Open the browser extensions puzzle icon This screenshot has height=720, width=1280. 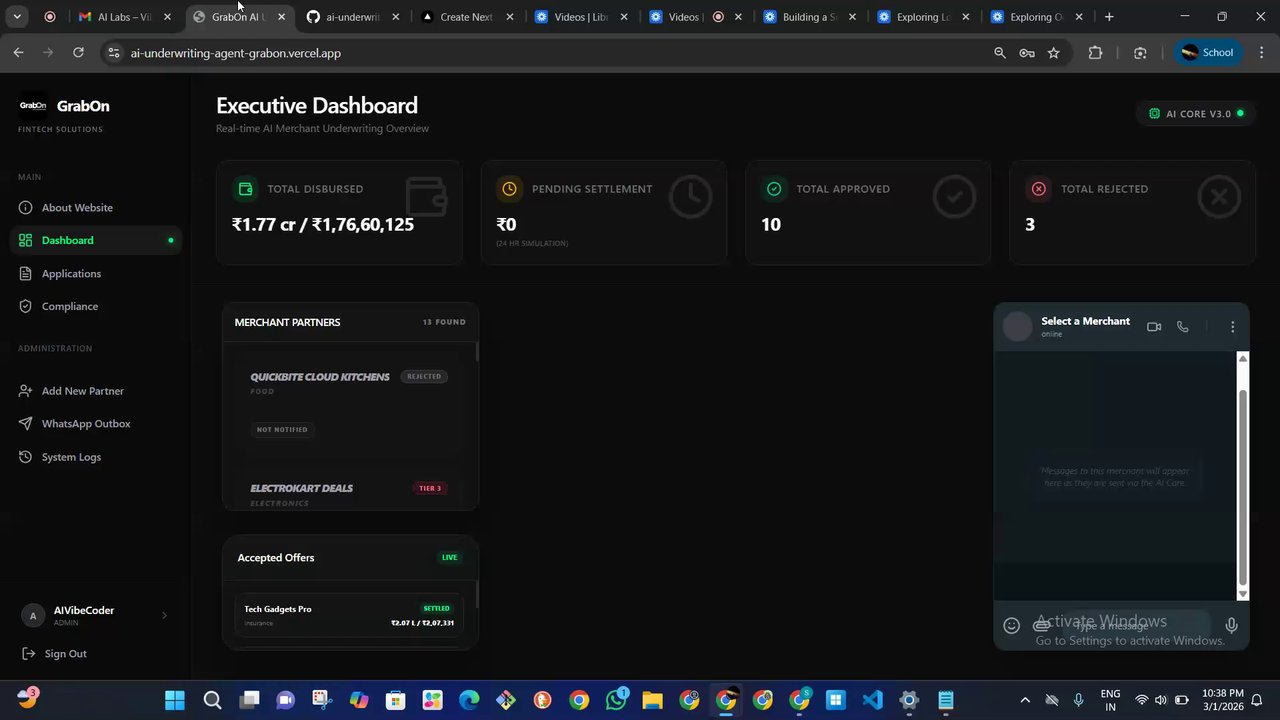point(1095,53)
